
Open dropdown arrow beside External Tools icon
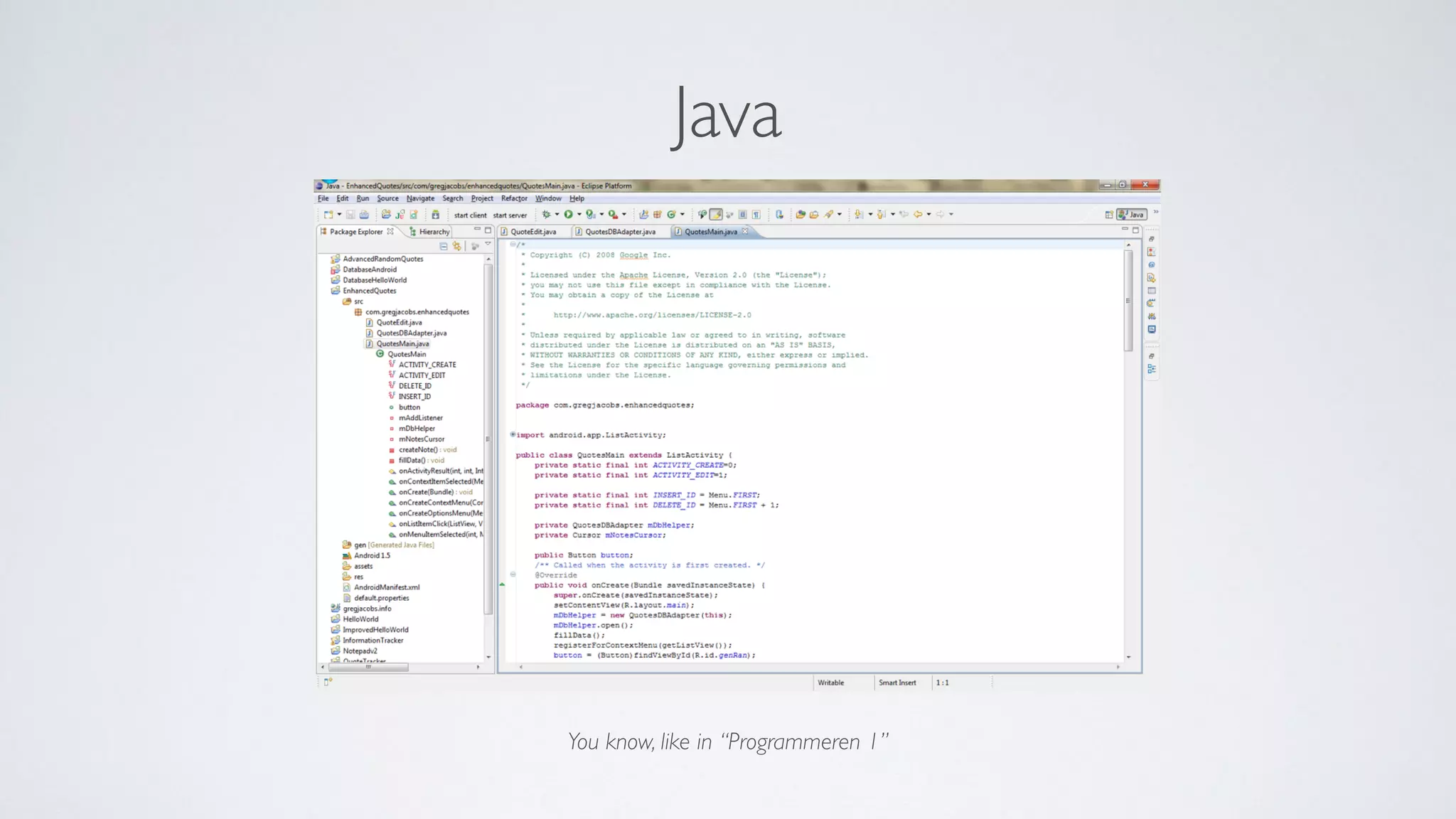(x=624, y=214)
